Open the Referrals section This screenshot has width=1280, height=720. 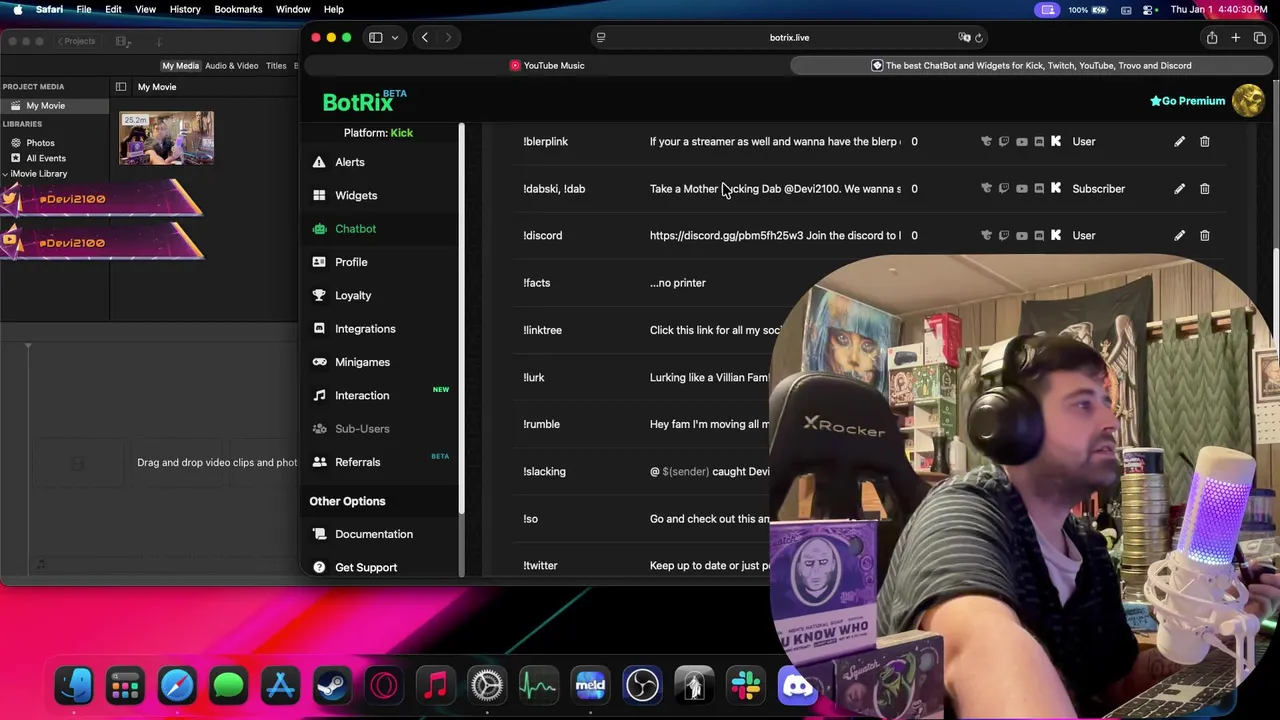pyautogui.click(x=357, y=462)
